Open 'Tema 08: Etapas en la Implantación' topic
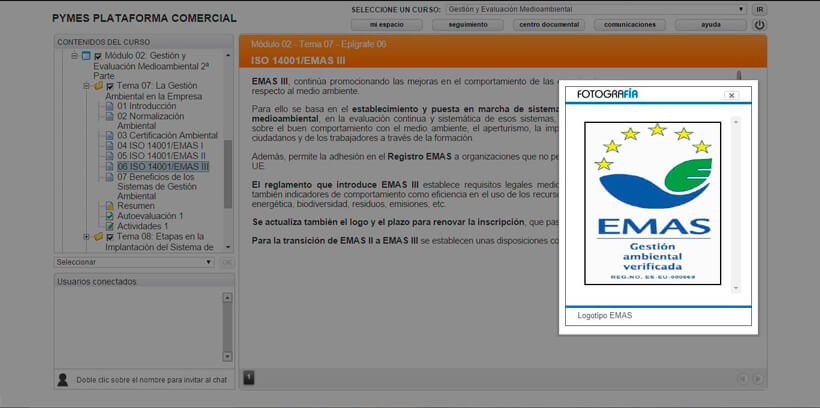The image size is (820, 408). [162, 242]
